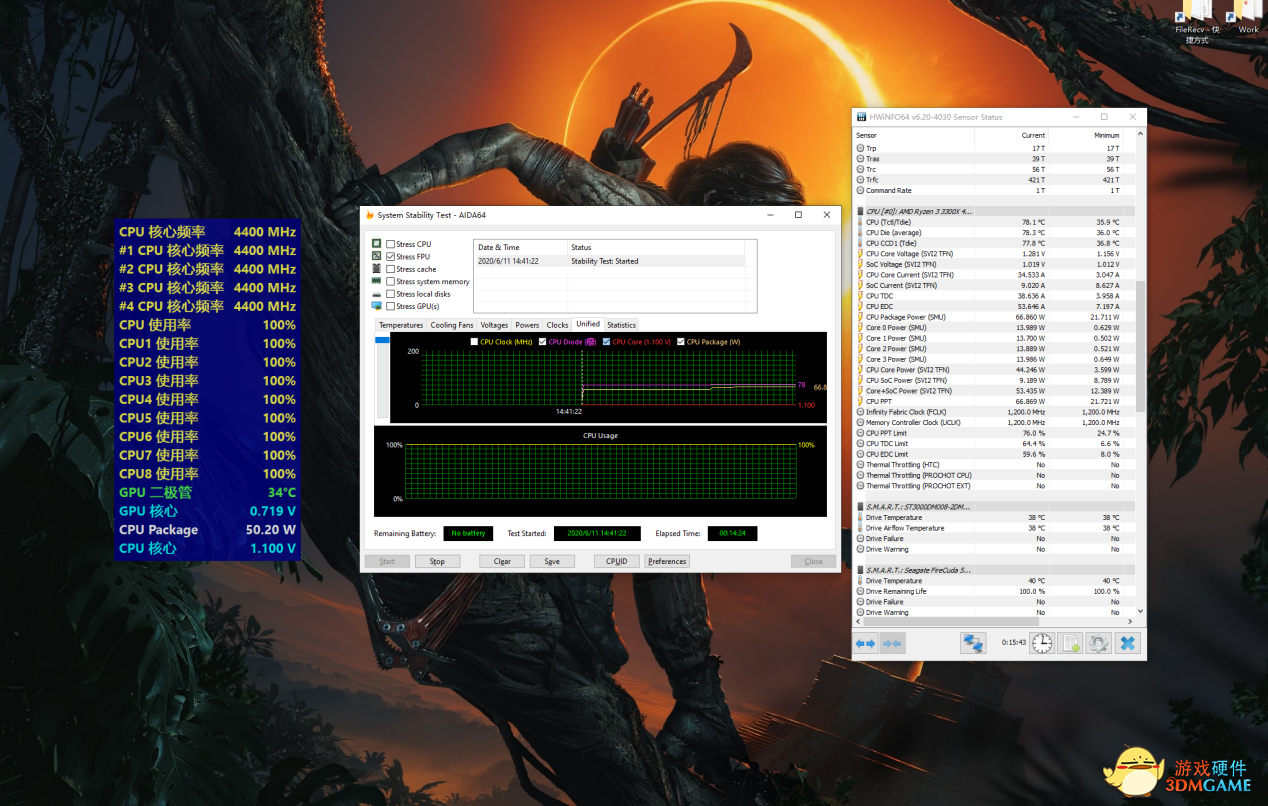Click Date & Time log column header
This screenshot has height=806, width=1268.
[x=521, y=247]
